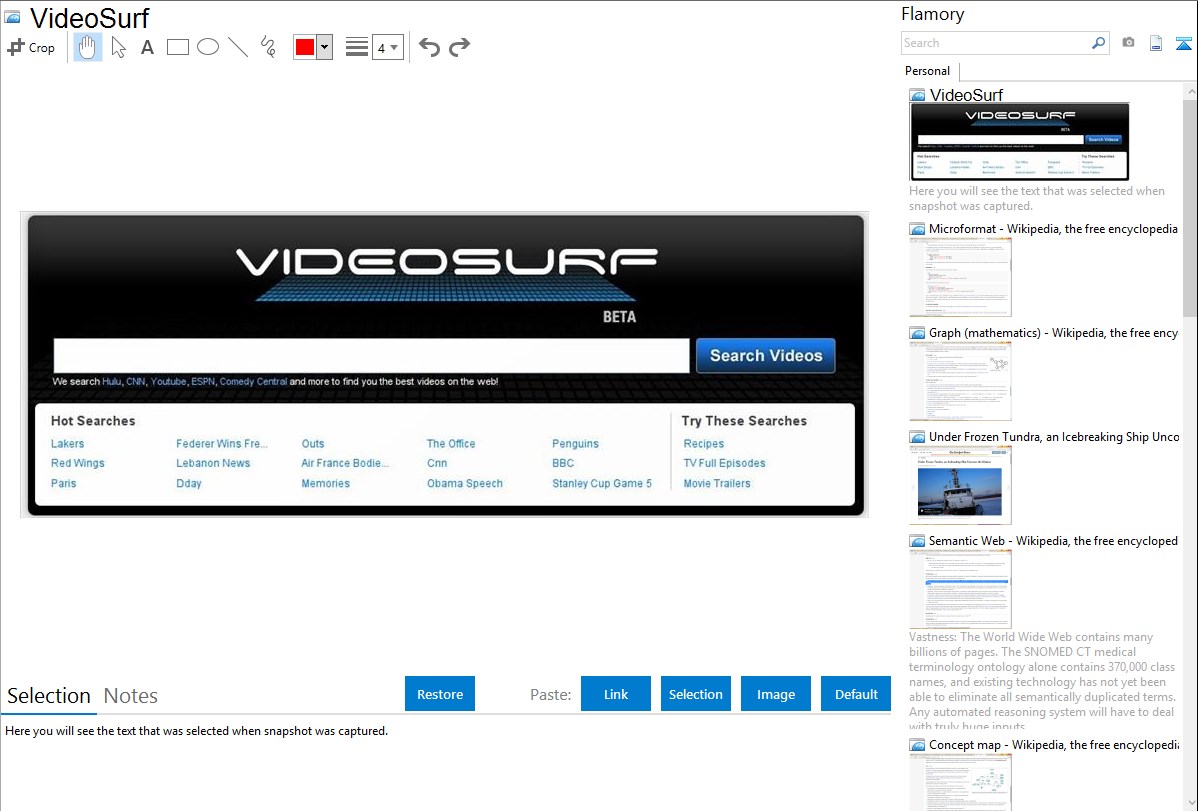The height and width of the screenshot is (811, 1198).
Task: Paste as Image
Action: point(776,694)
